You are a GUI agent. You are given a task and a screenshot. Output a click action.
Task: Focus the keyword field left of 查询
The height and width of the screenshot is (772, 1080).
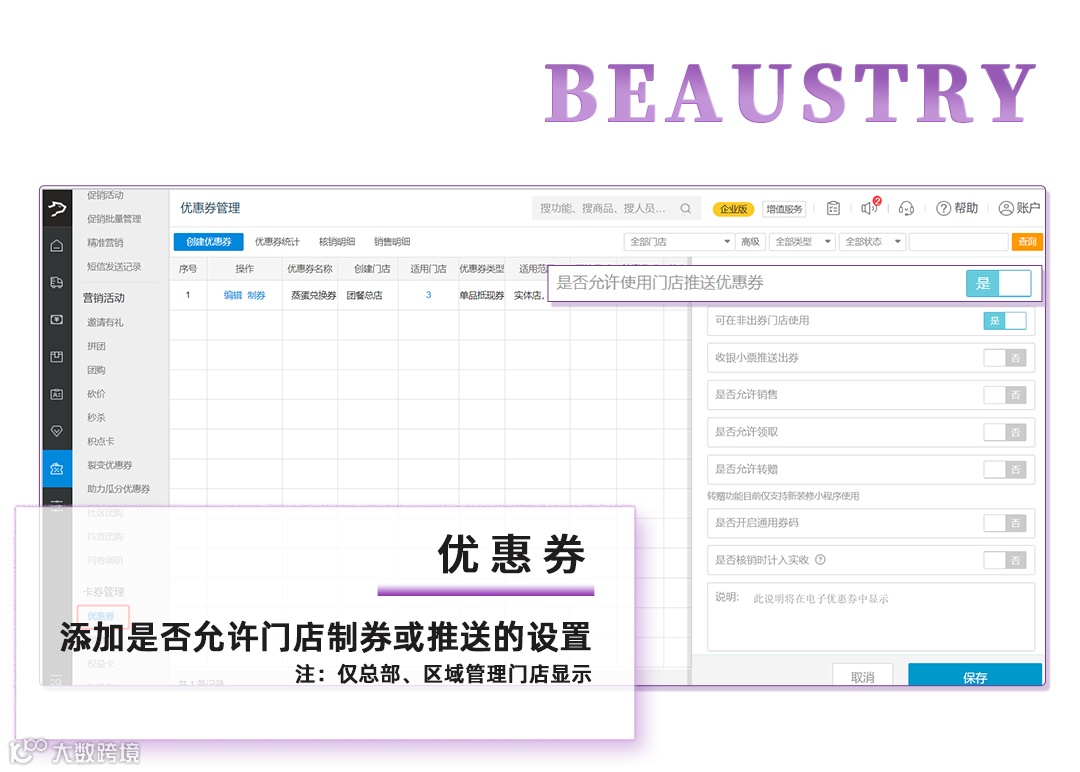(959, 242)
